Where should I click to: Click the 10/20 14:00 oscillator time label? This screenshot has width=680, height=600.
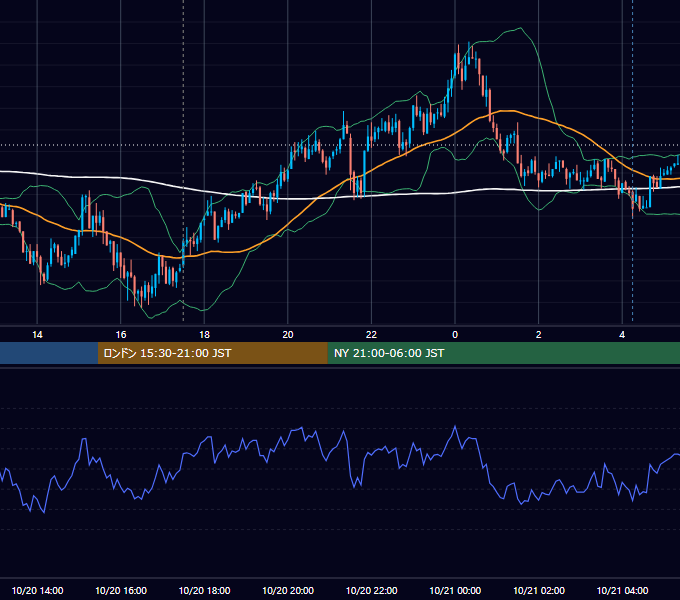[37, 590]
